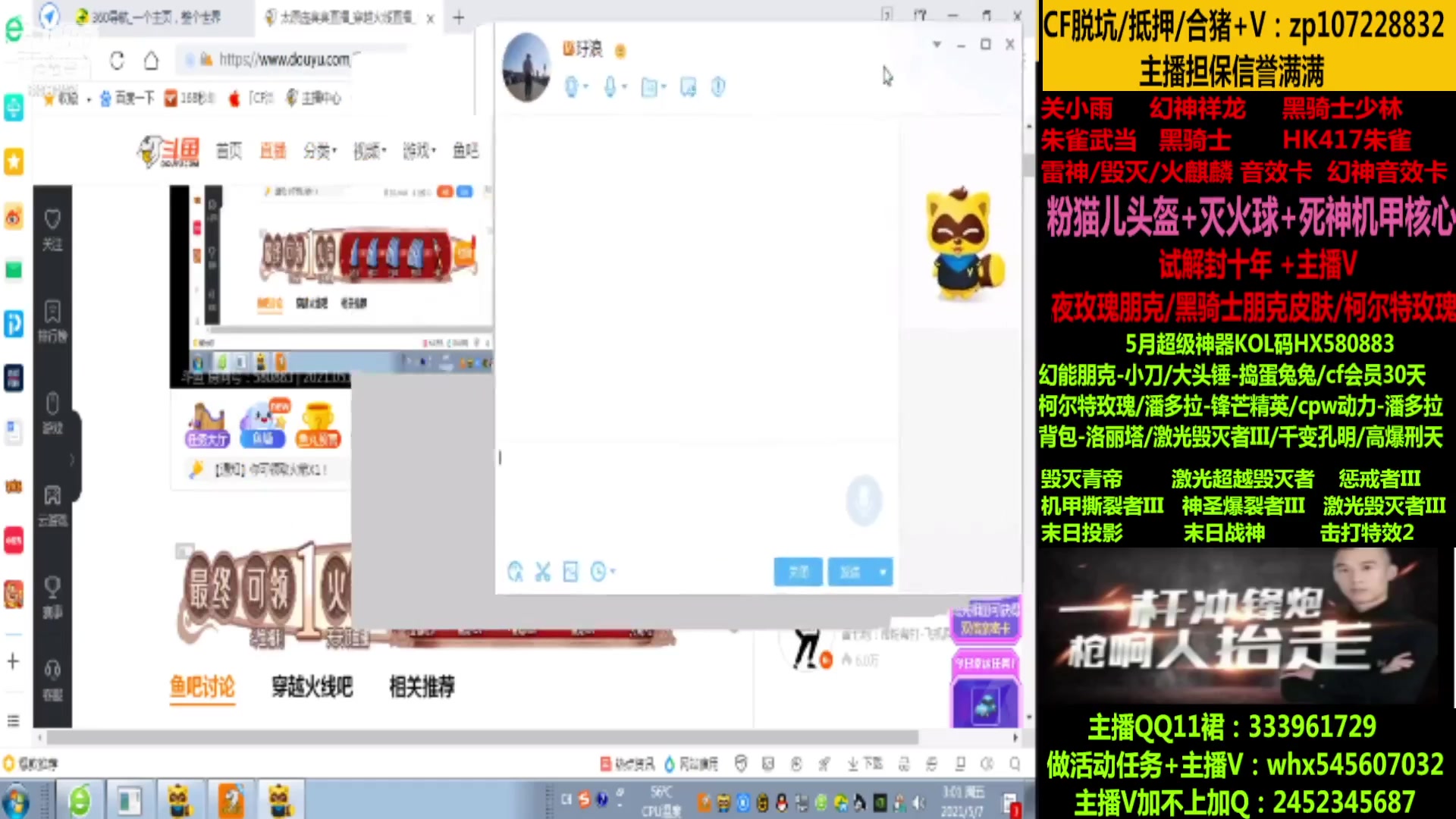Screen dimensions: 1456x819
Task: Close the Douyu live stream tab
Action: pos(430,19)
